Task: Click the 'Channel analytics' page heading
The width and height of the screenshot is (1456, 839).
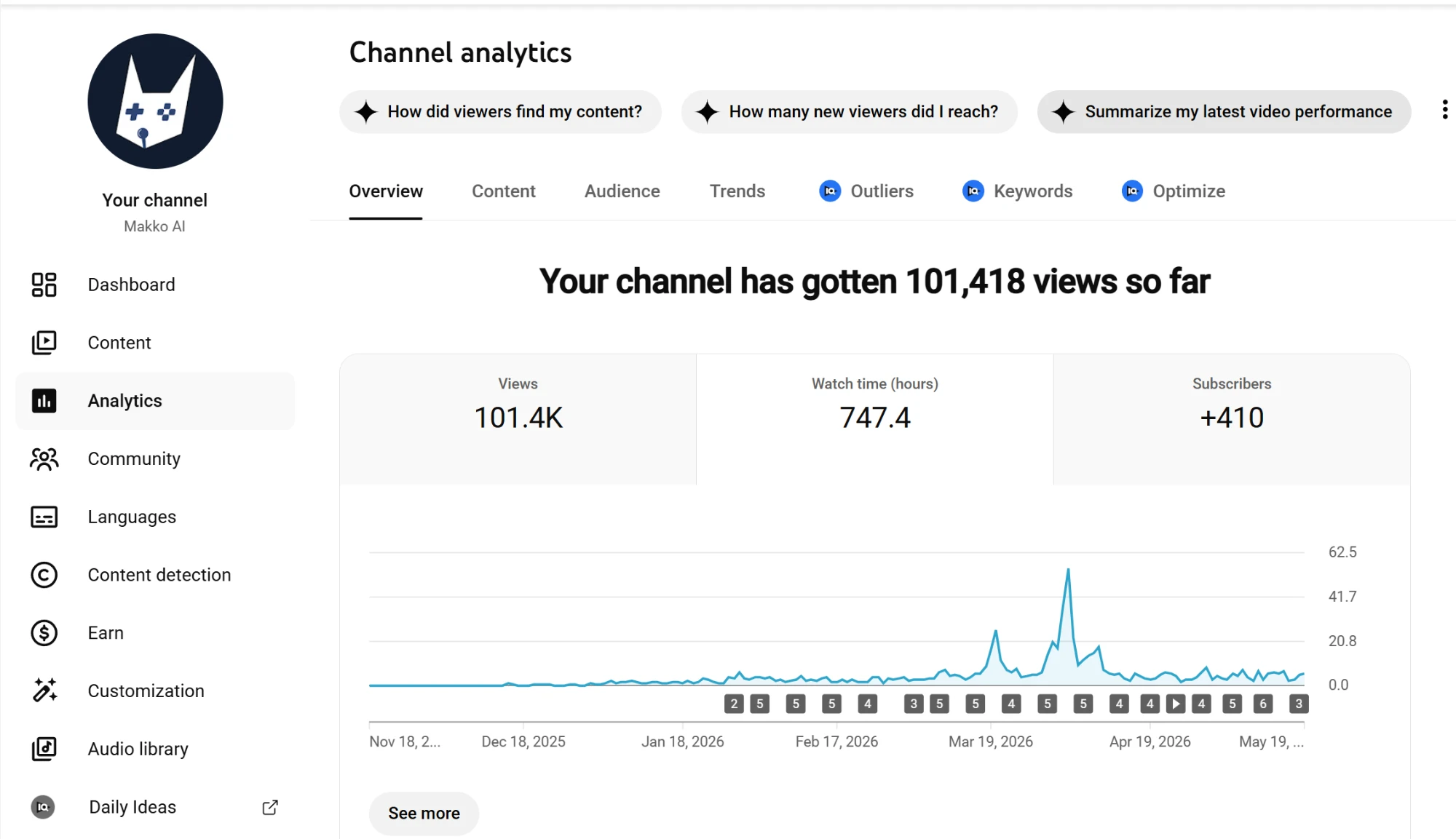Action: pyautogui.click(x=460, y=52)
